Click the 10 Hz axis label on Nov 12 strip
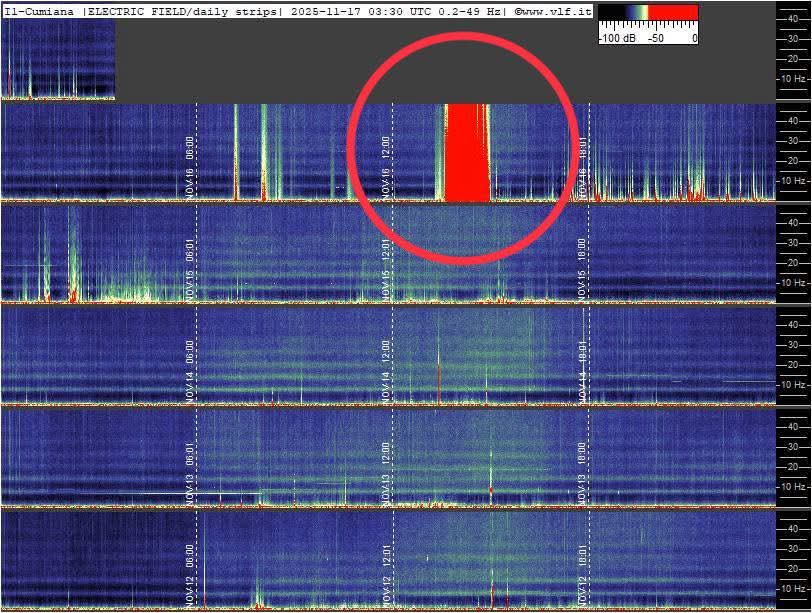This screenshot has width=812, height=613. (x=793, y=587)
